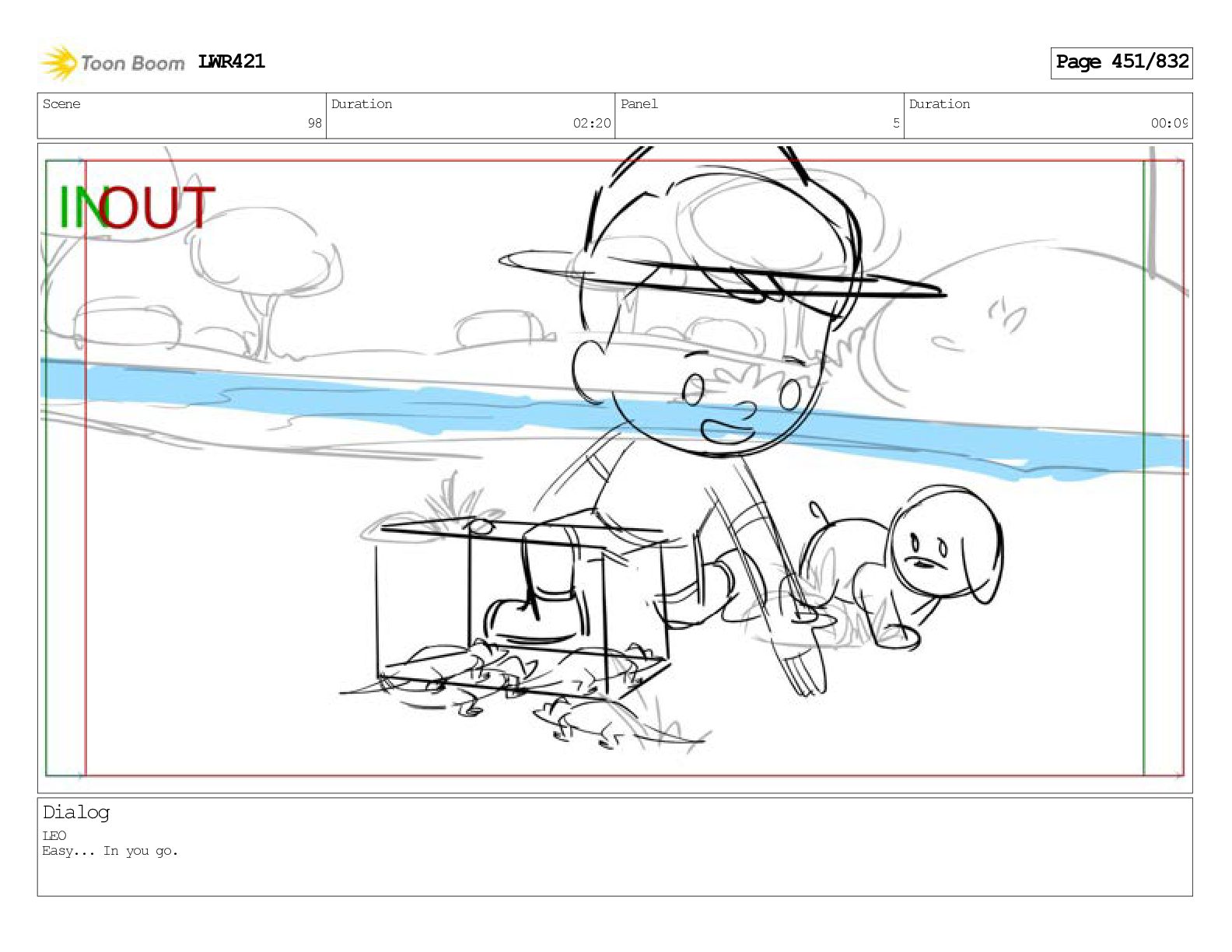The image size is (1232, 952).
Task: Select the LWR421 project title
Action: [x=232, y=61]
